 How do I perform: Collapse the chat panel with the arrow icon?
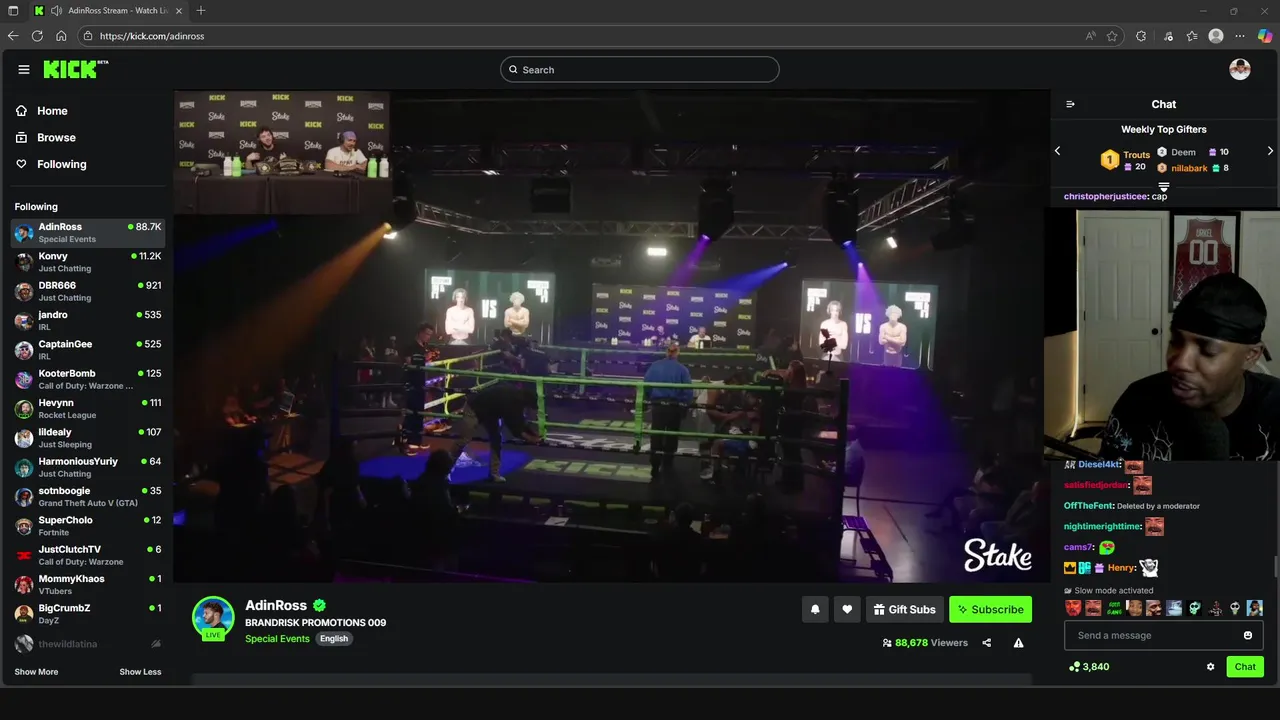pyautogui.click(x=1070, y=104)
